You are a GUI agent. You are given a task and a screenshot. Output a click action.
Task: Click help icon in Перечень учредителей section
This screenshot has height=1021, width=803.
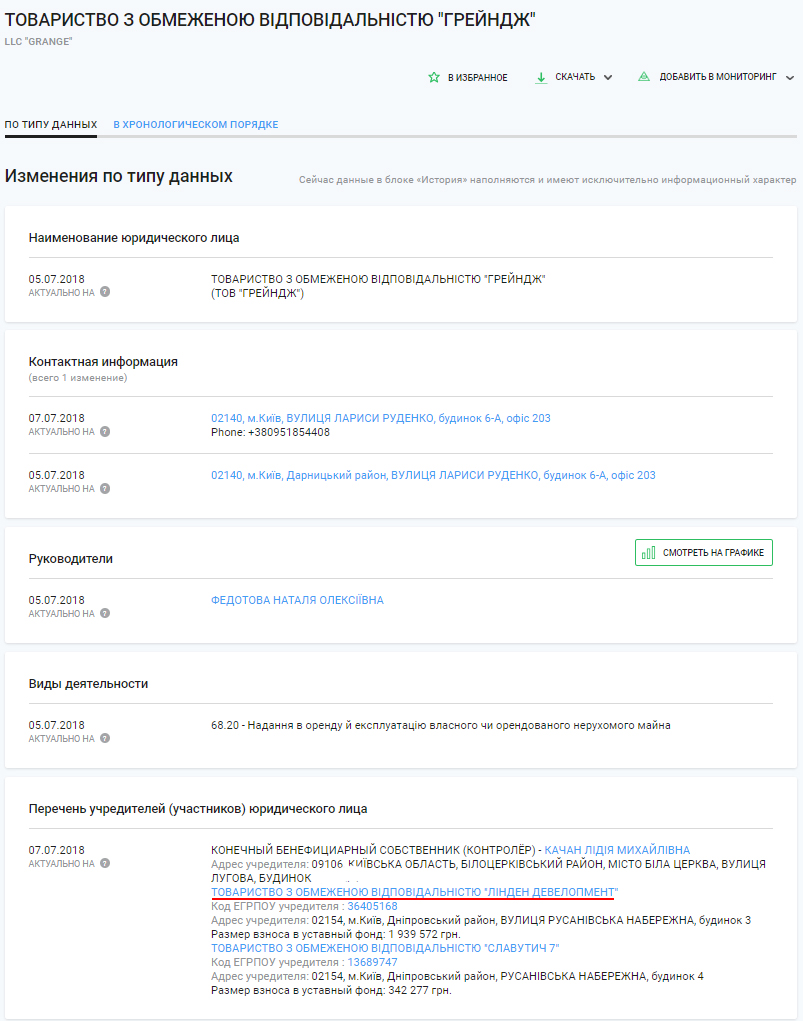click(105, 864)
